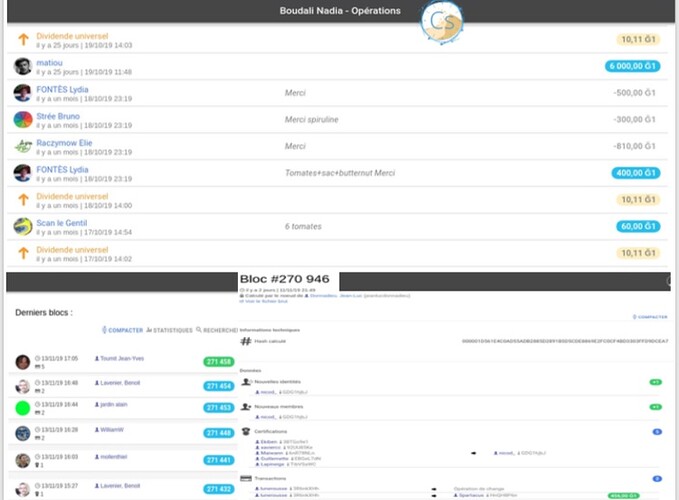Open block 271 453 badge
The height and width of the screenshot is (500, 679).
219,408
